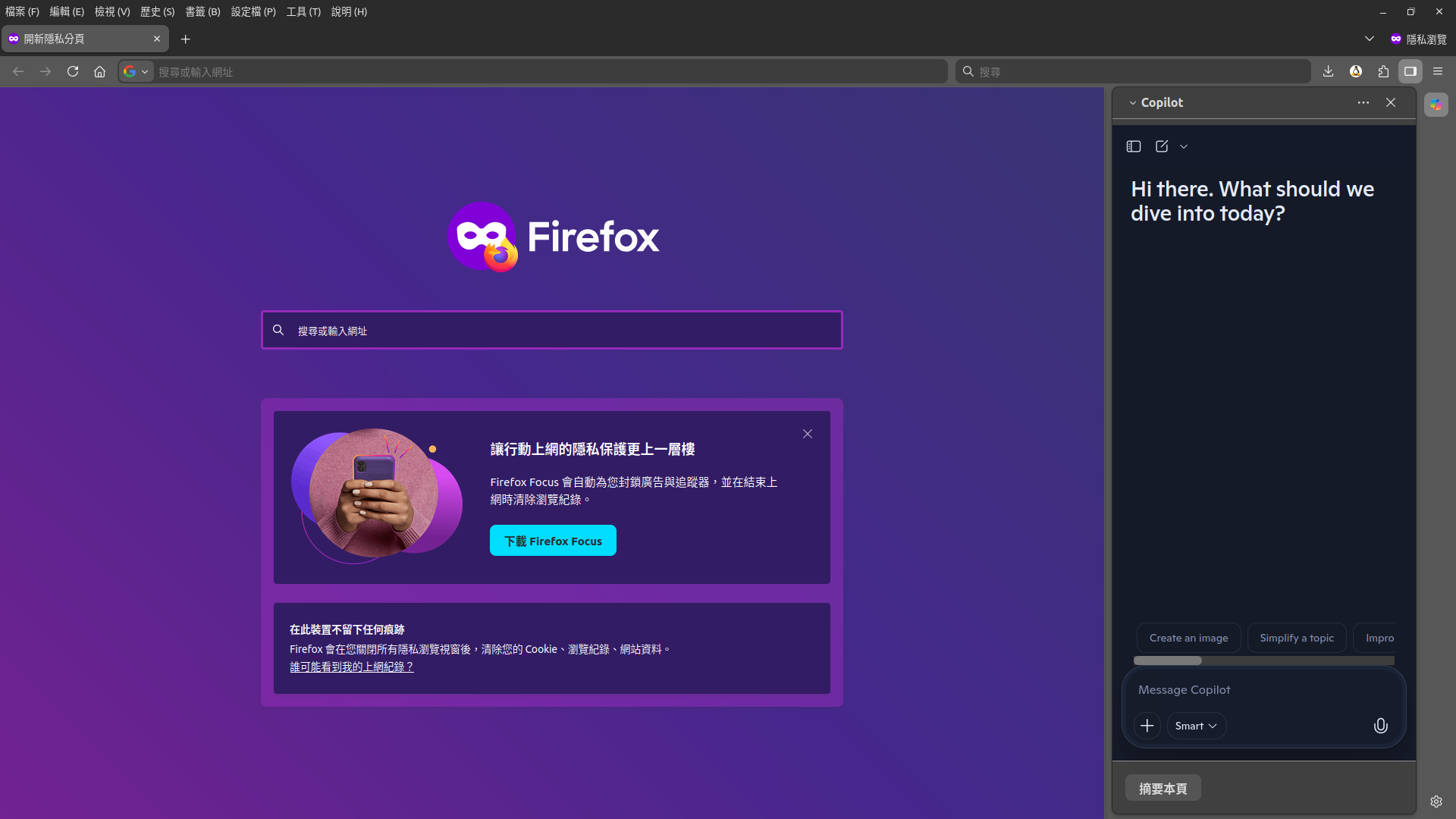1456x819 pixels.
Task: Start voice input with microphone icon
Action: pos(1381,726)
